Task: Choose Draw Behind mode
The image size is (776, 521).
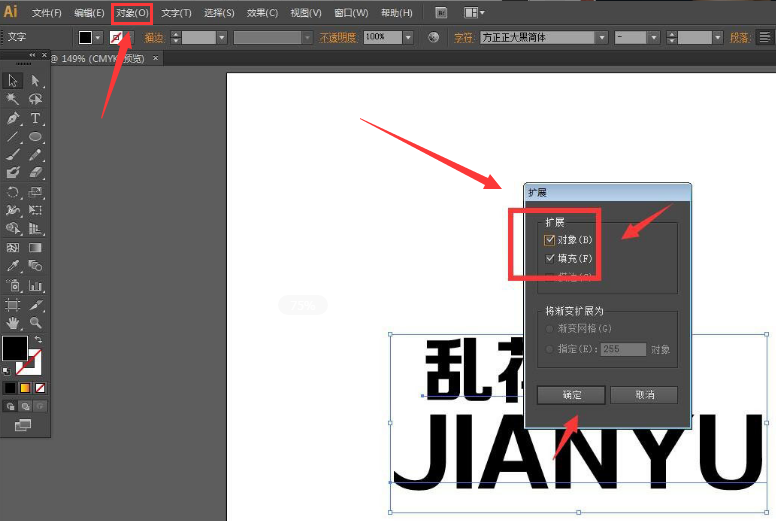Action: click(25, 406)
